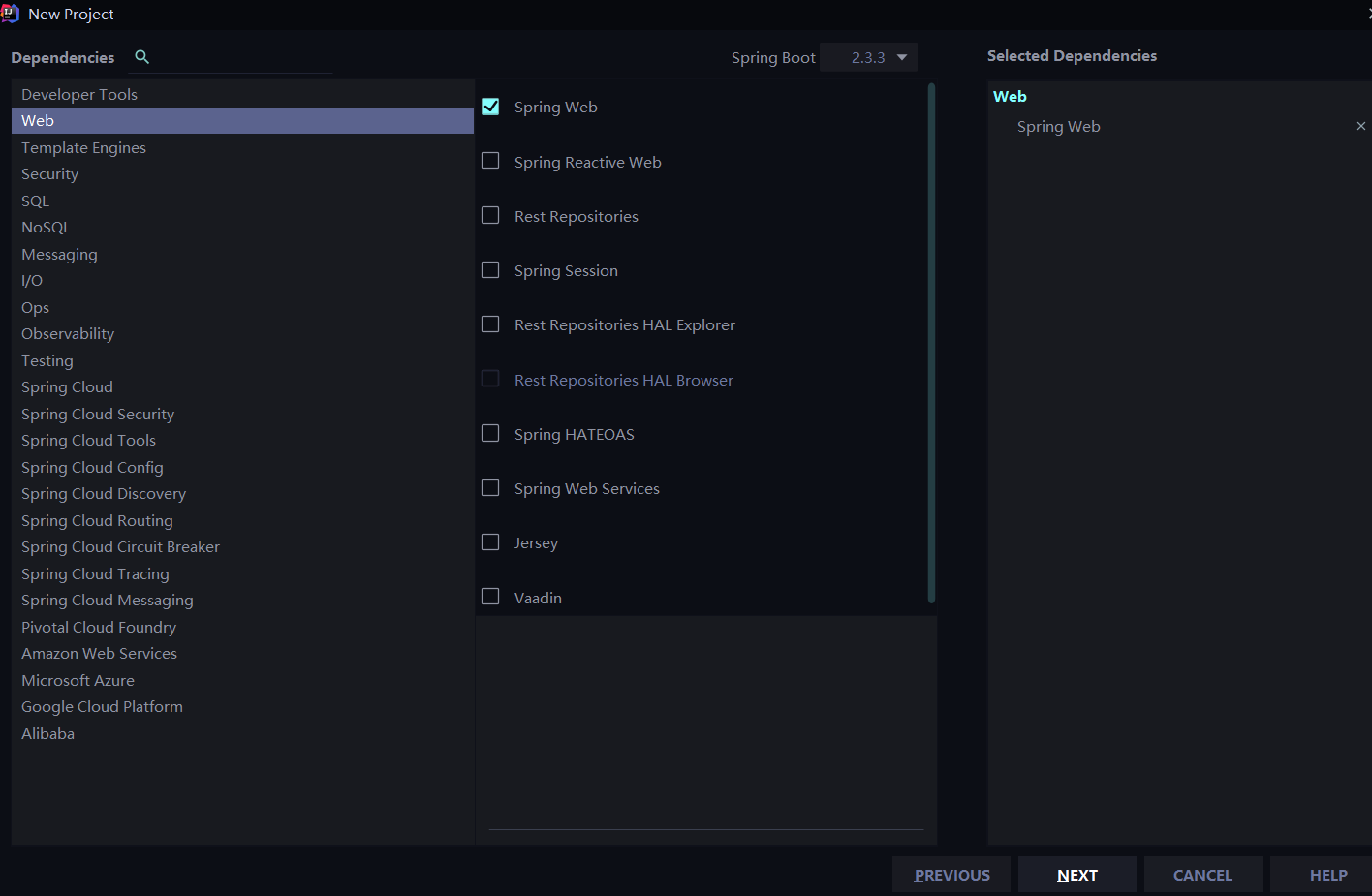The width and height of the screenshot is (1372, 896).
Task: Click the Next button
Action: click(x=1077, y=875)
